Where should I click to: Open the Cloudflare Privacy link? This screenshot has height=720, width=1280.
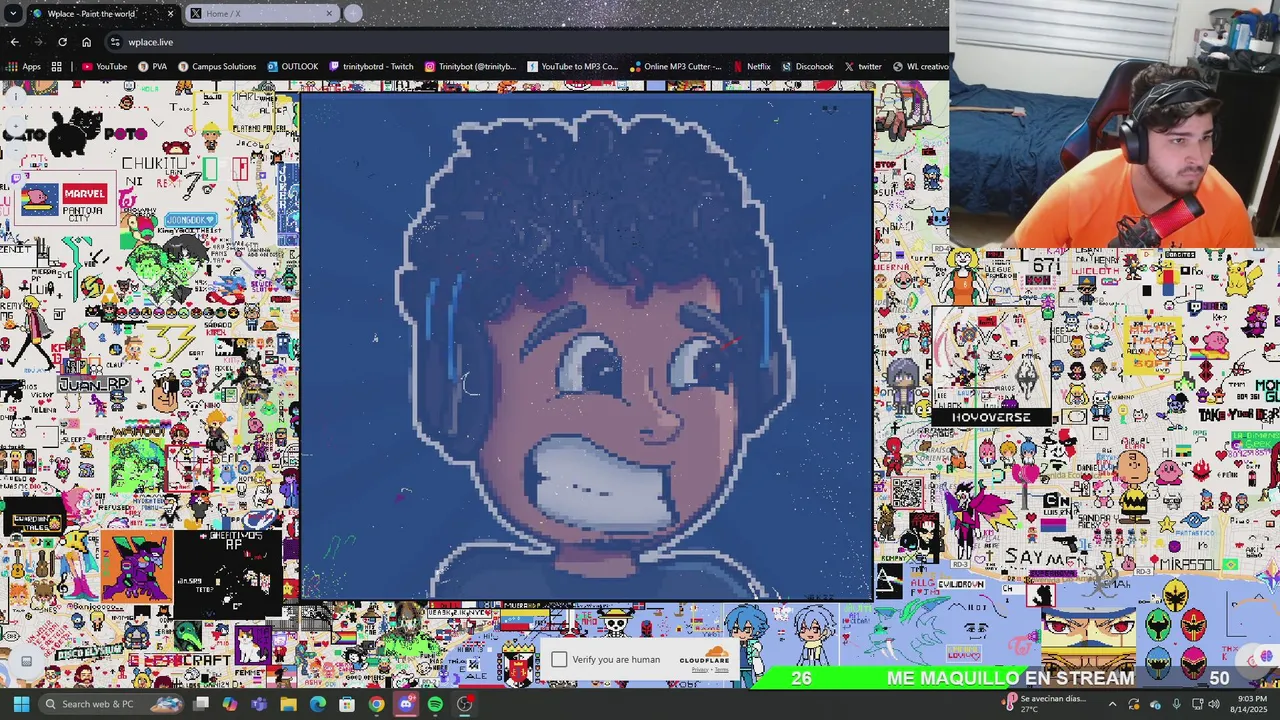699,670
